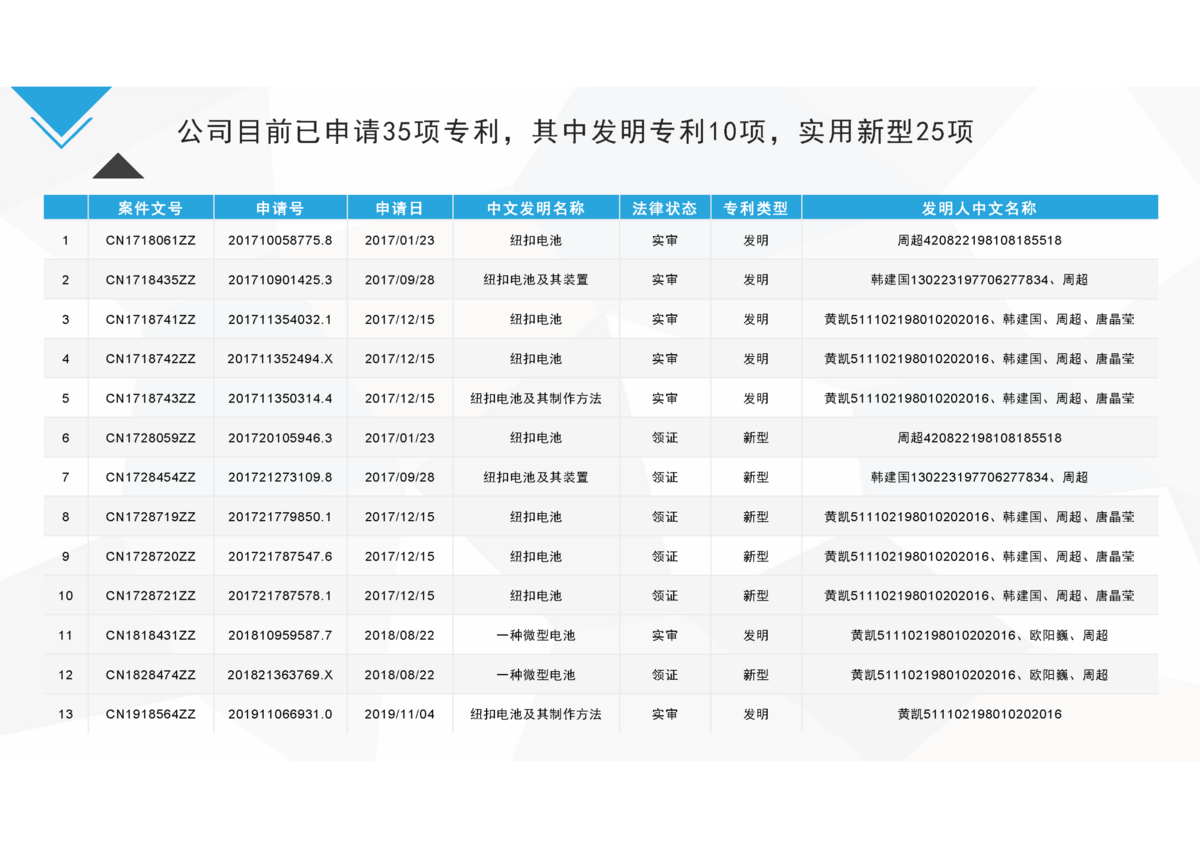The height and width of the screenshot is (848, 1200).
Task: Click the dark gray triangle above the table
Action: (118, 168)
